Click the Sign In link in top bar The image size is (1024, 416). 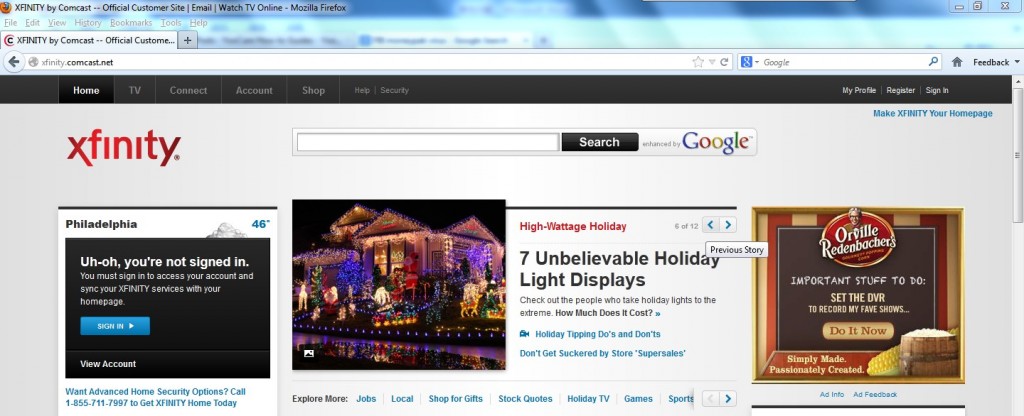point(937,90)
